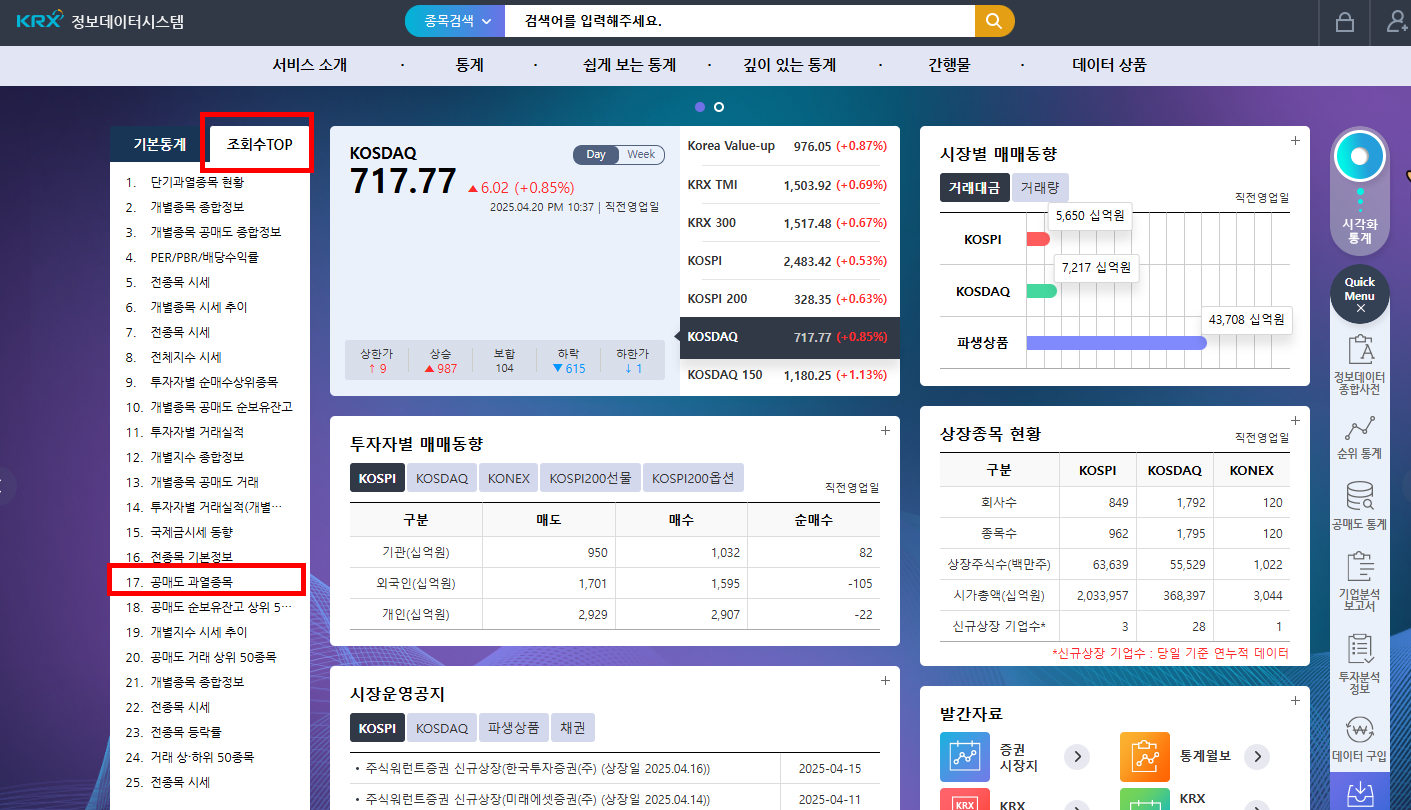Open 데이터 상품 menu
Image resolution: width=1411 pixels, height=810 pixels.
1109,65
